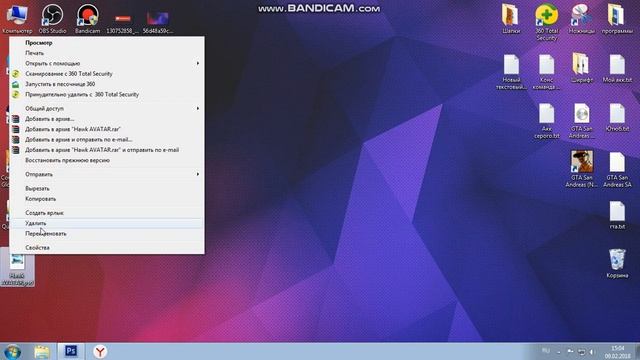Show hidden tray icons arrow
Screen dimensions: 640x360
click(559, 352)
